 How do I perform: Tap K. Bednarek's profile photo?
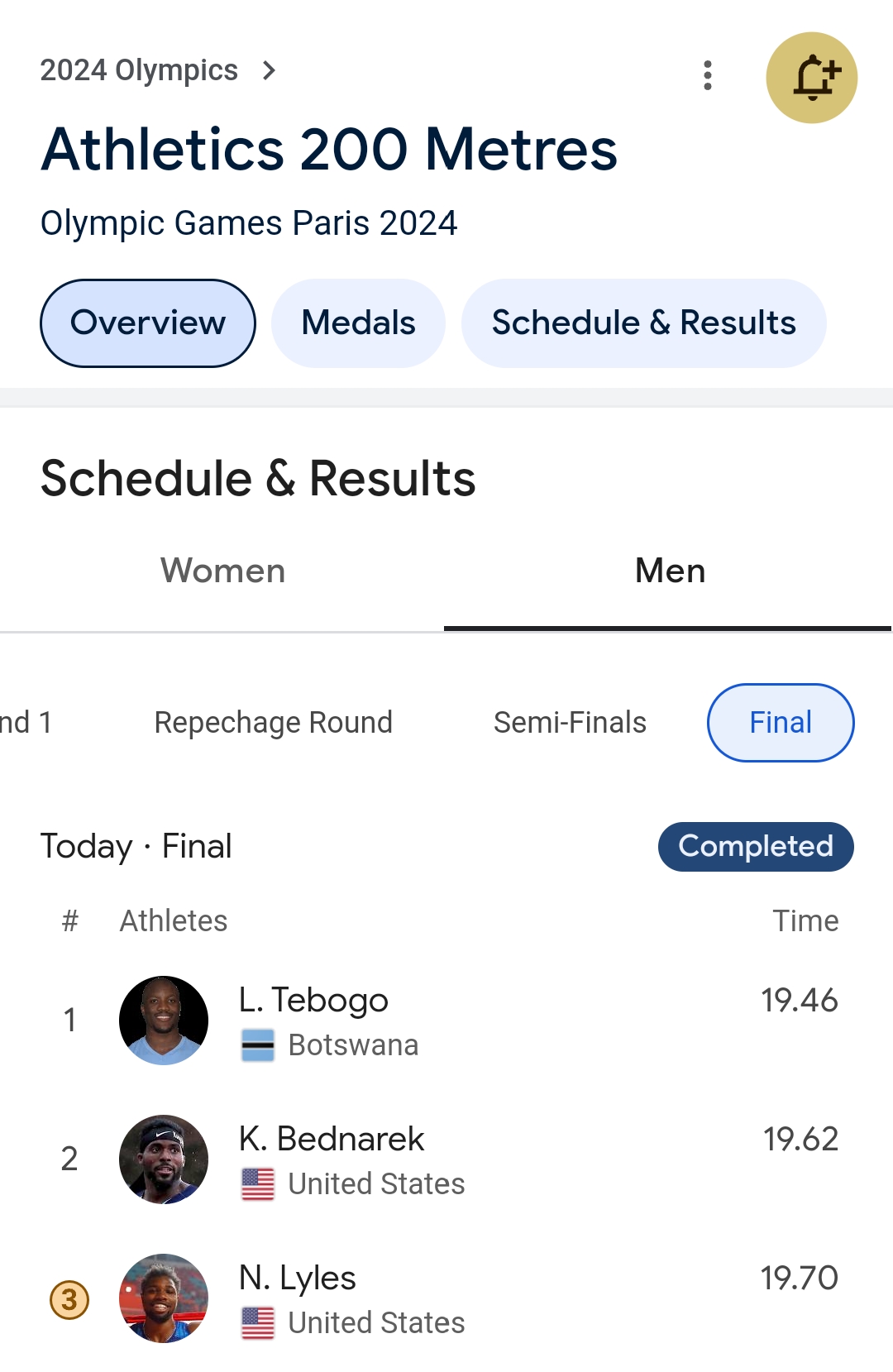pyautogui.click(x=164, y=1159)
